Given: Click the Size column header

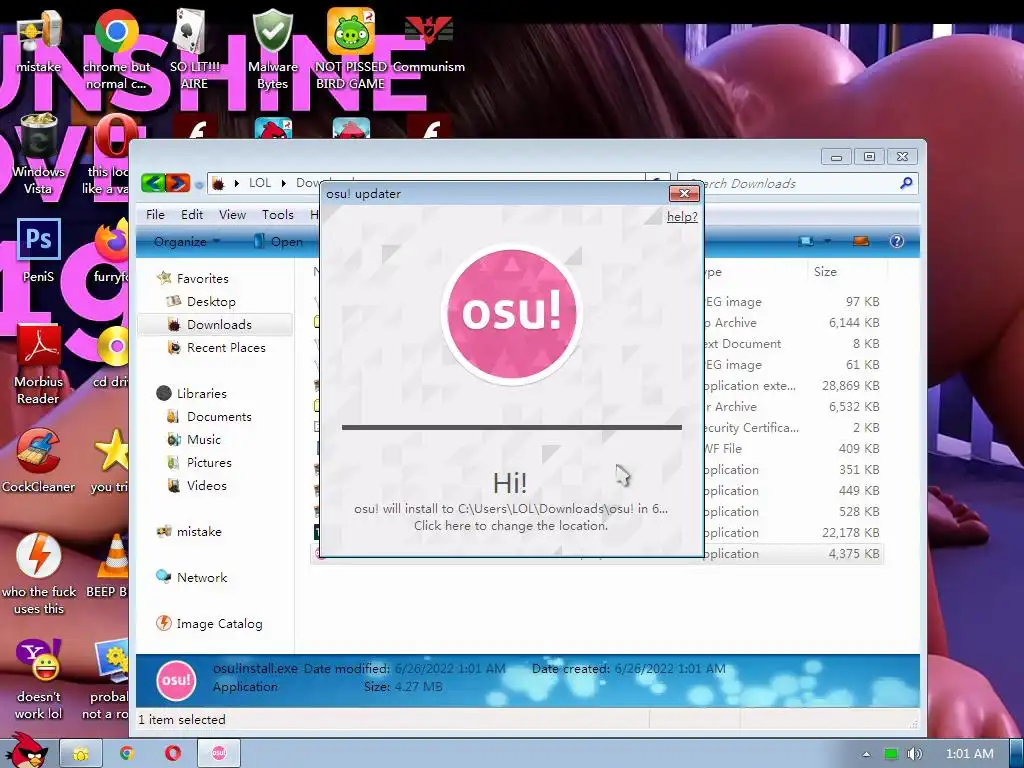Looking at the screenshot, I should point(847,272).
